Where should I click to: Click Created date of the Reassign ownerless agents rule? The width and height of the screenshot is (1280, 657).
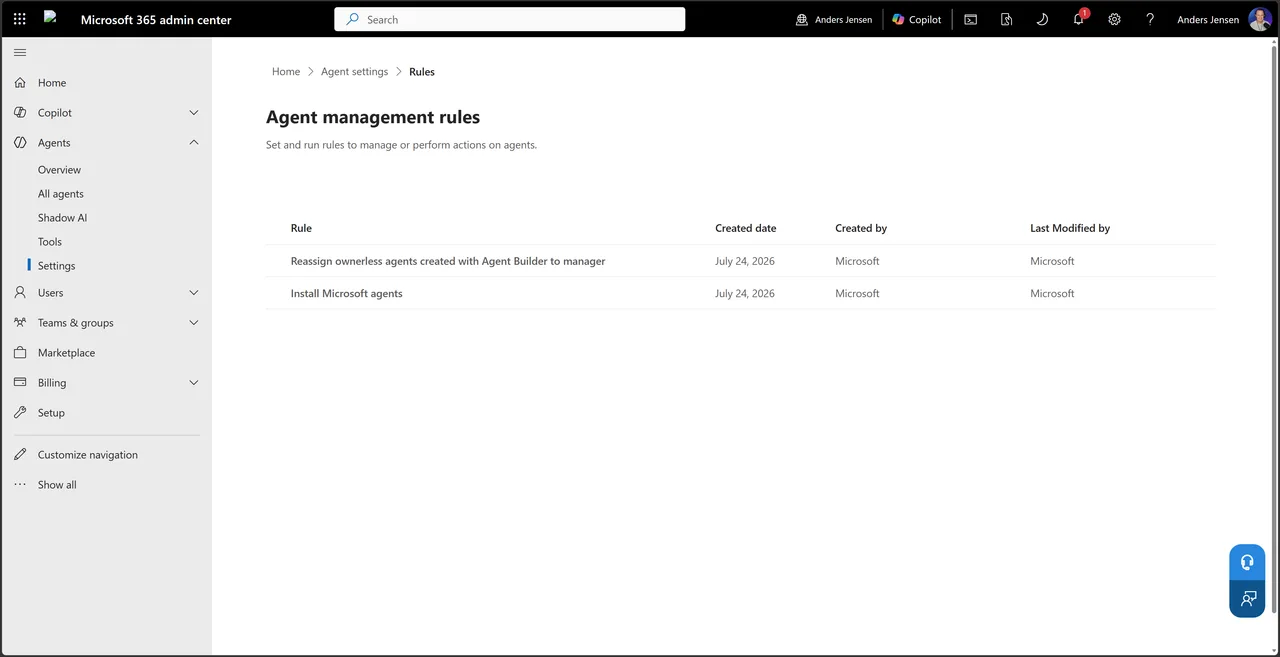pyautogui.click(x=745, y=261)
